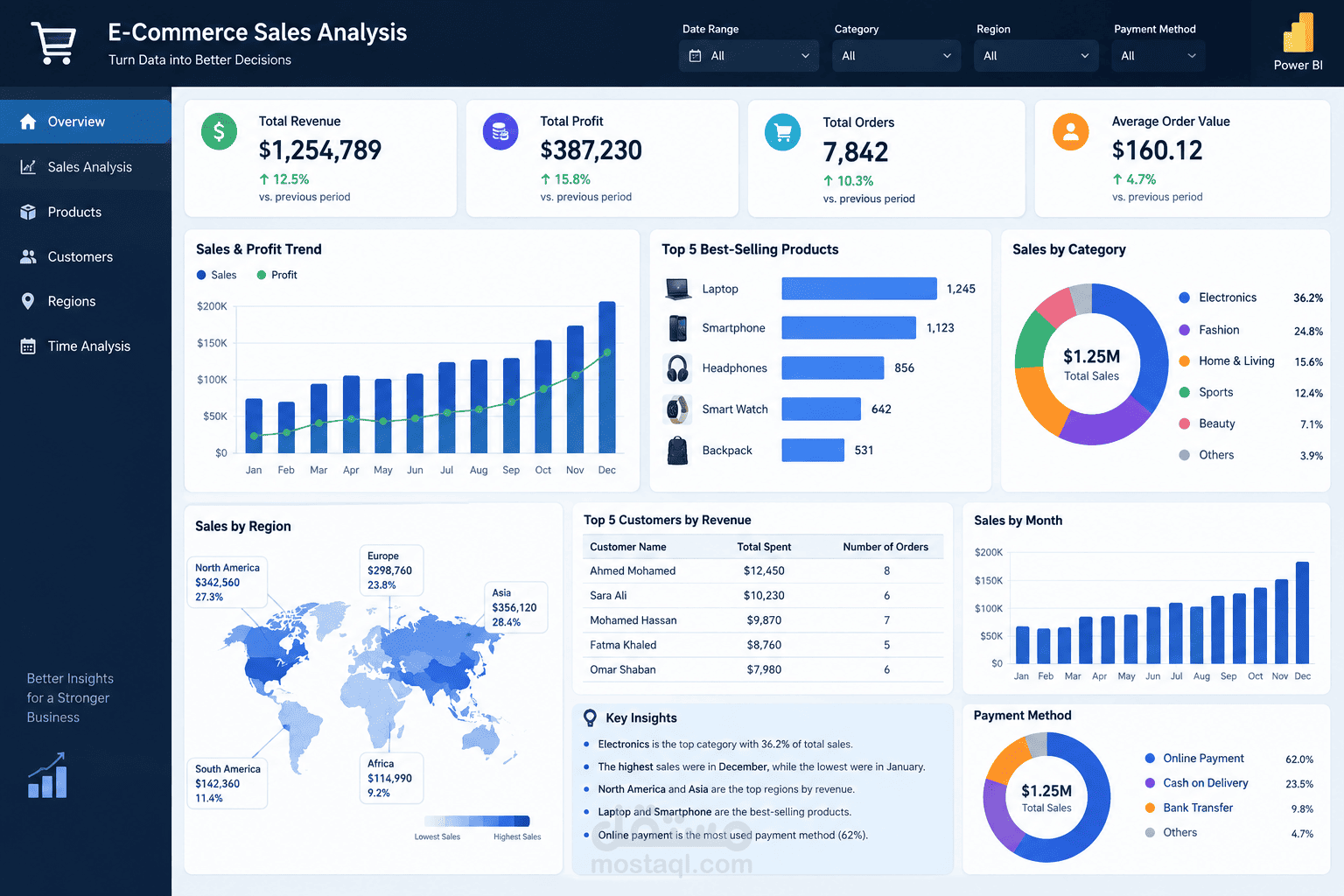Viewport: 1344px width, 896px height.
Task: Click the Customers people icon
Action: 28,256
